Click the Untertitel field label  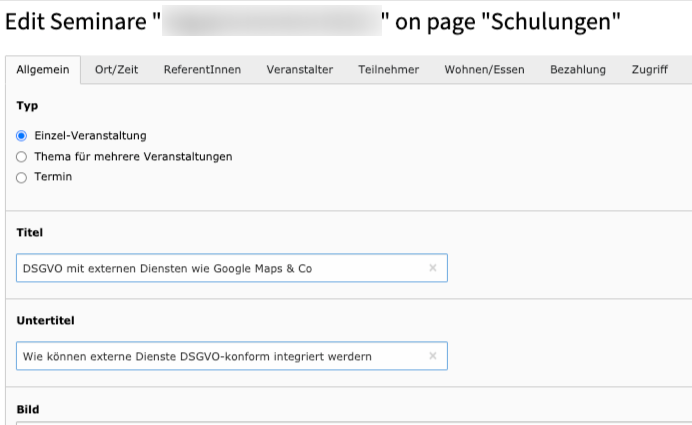click(45, 320)
